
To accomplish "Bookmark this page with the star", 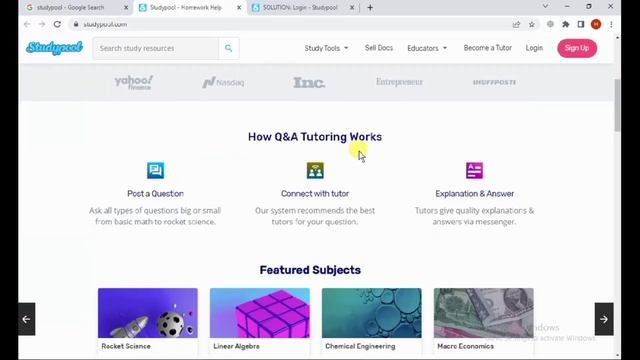I will click(x=531, y=24).
